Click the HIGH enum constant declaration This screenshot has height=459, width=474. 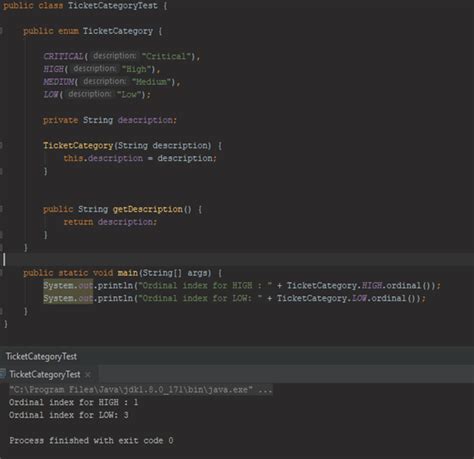(x=53, y=69)
